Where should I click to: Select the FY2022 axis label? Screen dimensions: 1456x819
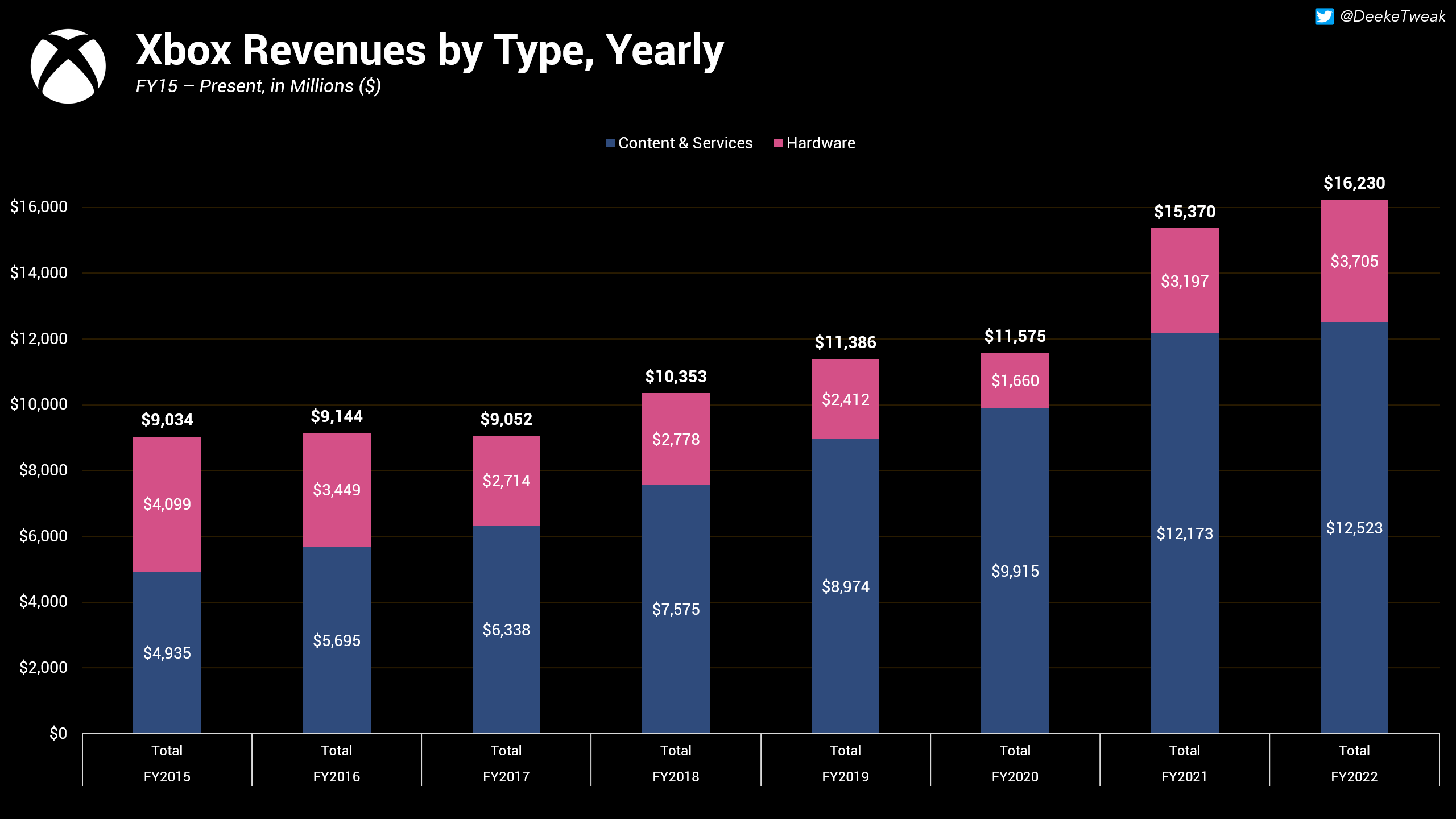click(1354, 776)
